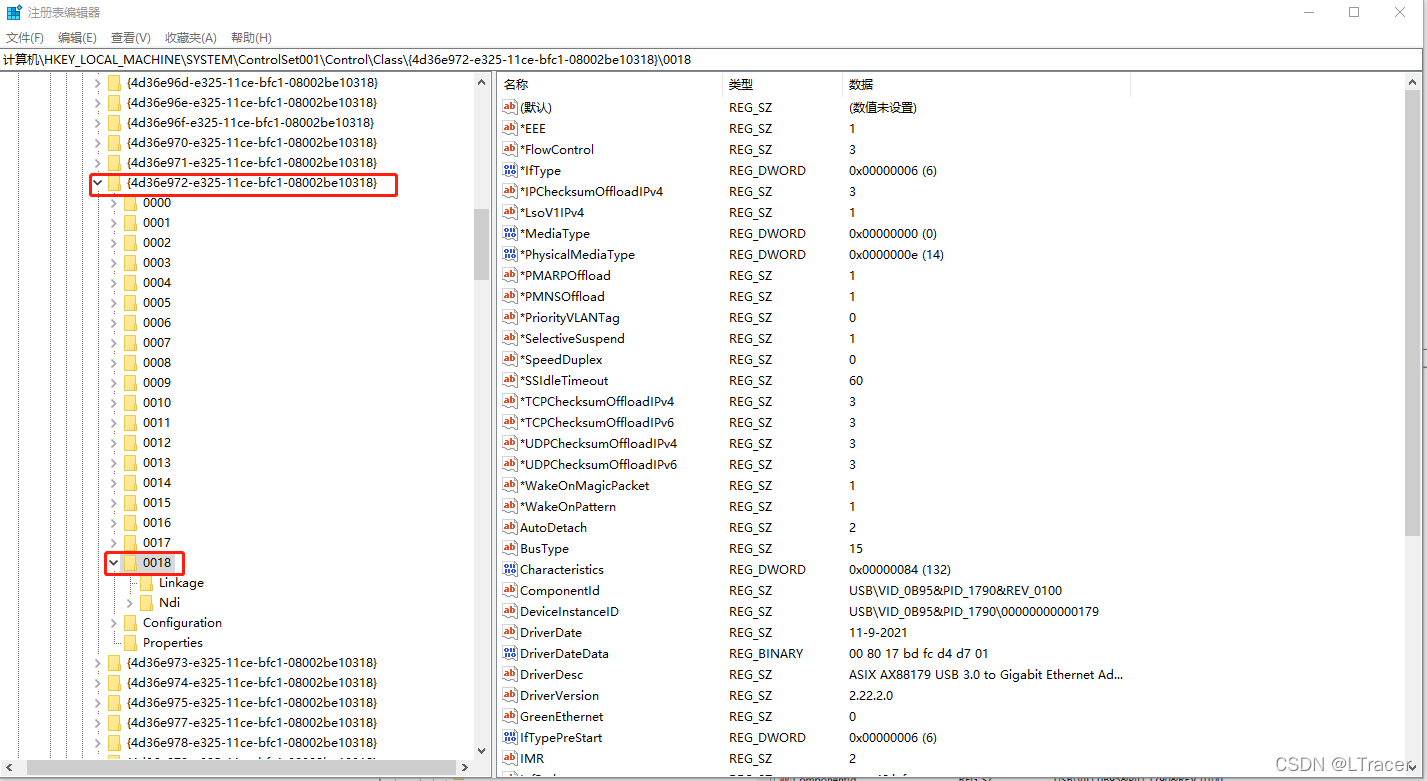Image resolution: width=1427 pixels, height=781 pixels.
Task: Click the icon beside DriverDateData
Action: (510, 653)
